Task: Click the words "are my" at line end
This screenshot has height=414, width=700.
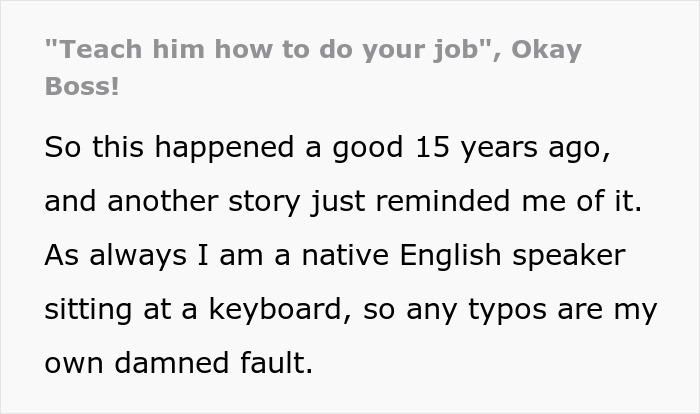Action: (x=618, y=308)
